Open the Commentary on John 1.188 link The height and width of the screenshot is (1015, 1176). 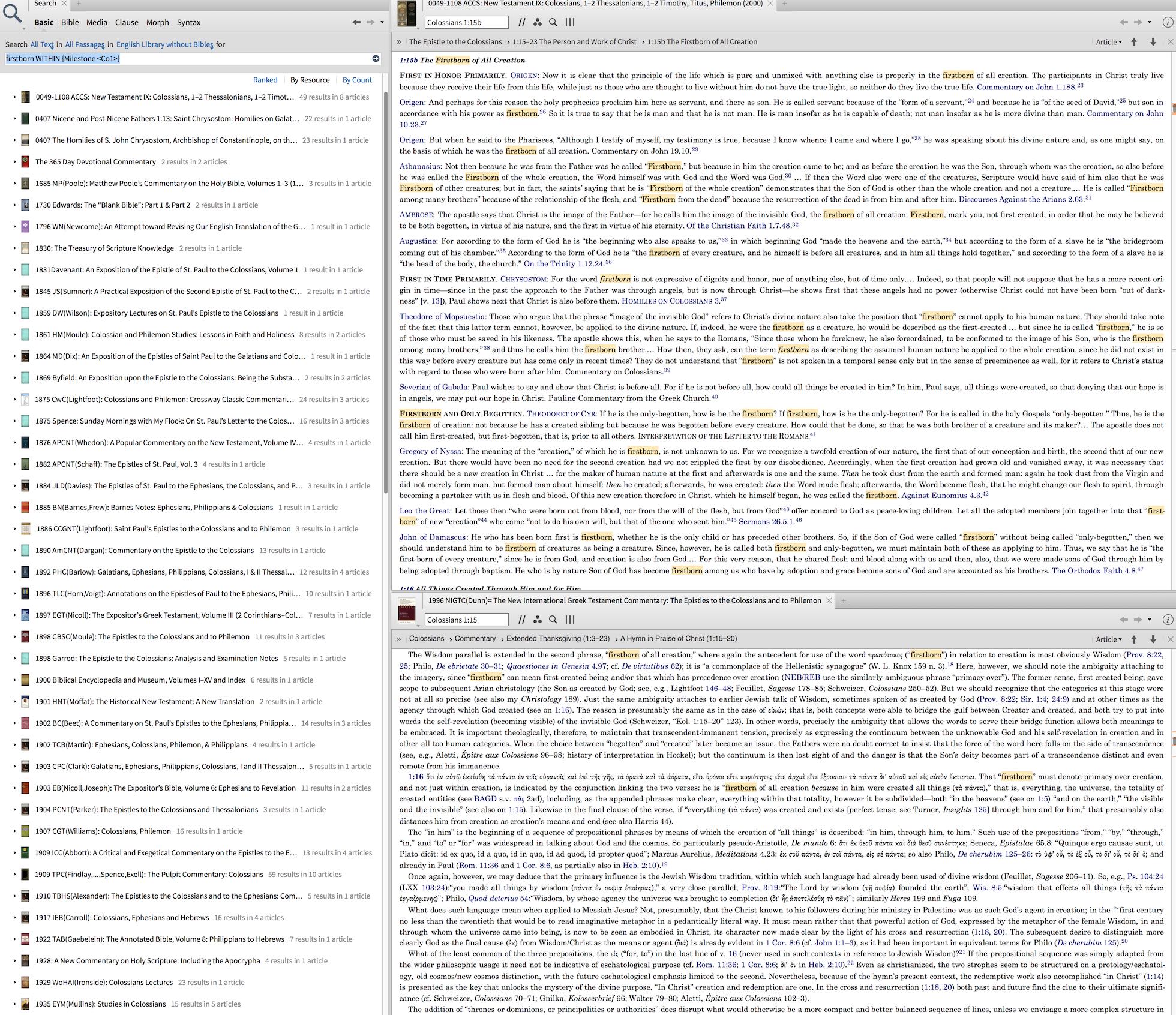1026,86
